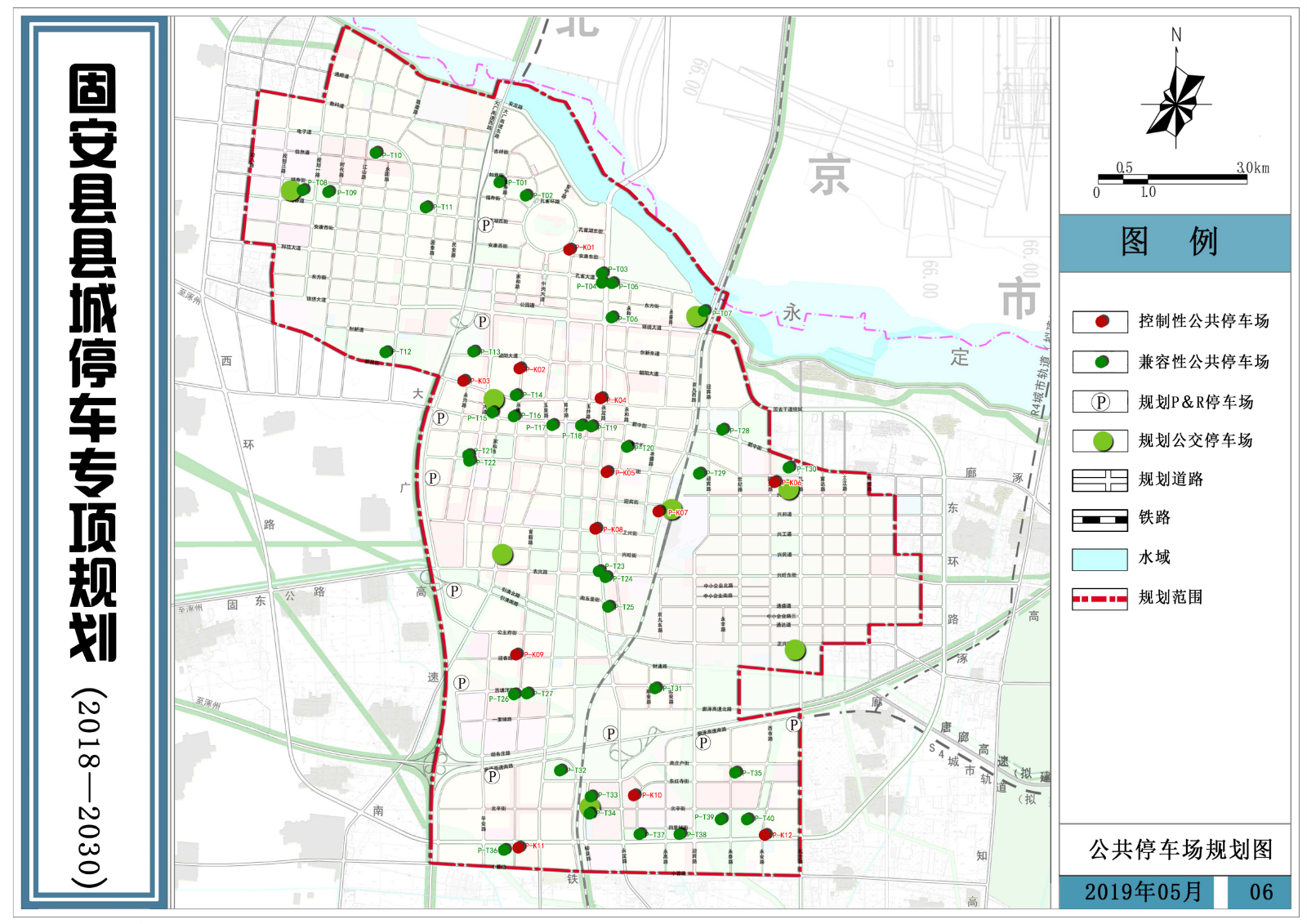
Task: Click the red P-K02 parking marker
Action: (520, 368)
